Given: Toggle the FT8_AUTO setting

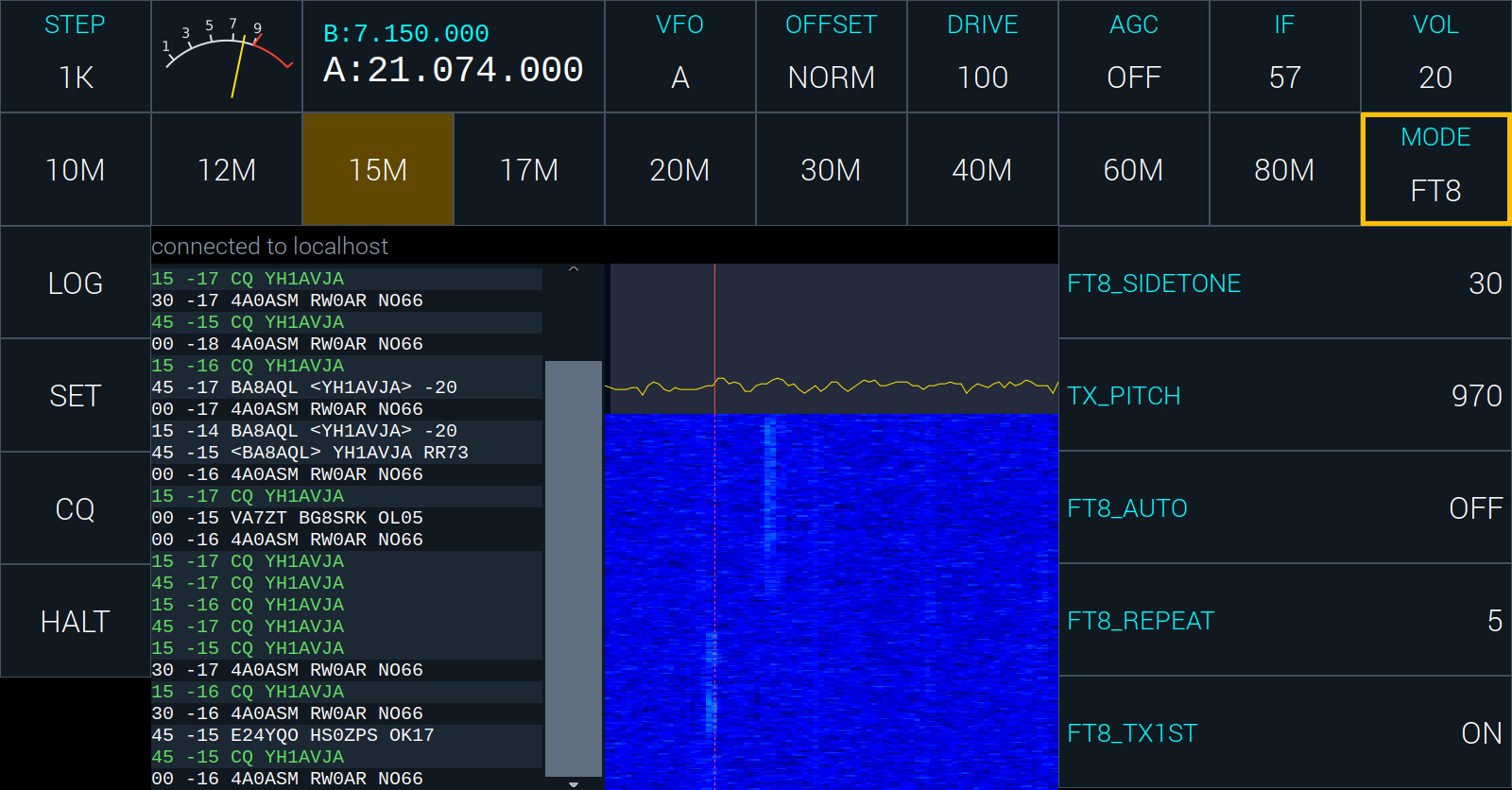Looking at the screenshot, I should coord(1285,508).
